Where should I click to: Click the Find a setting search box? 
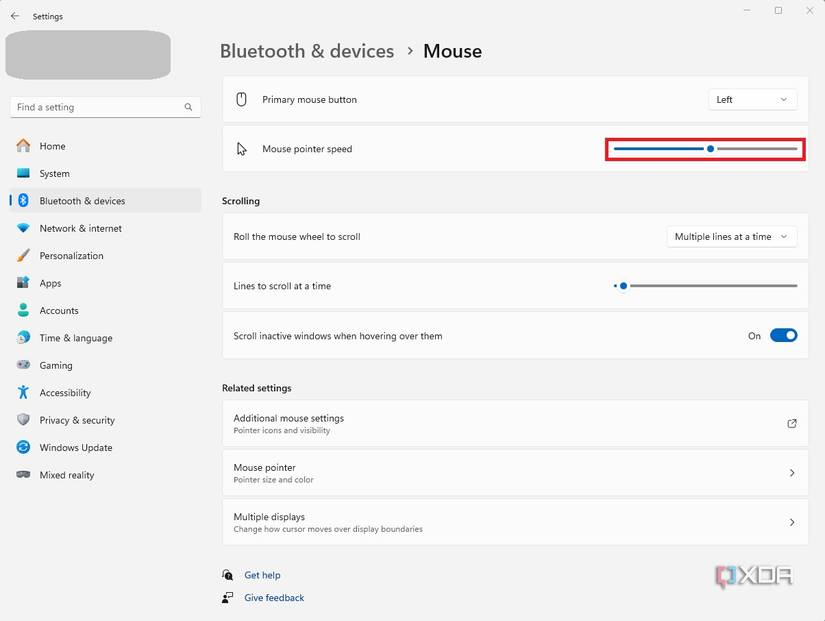[98, 107]
